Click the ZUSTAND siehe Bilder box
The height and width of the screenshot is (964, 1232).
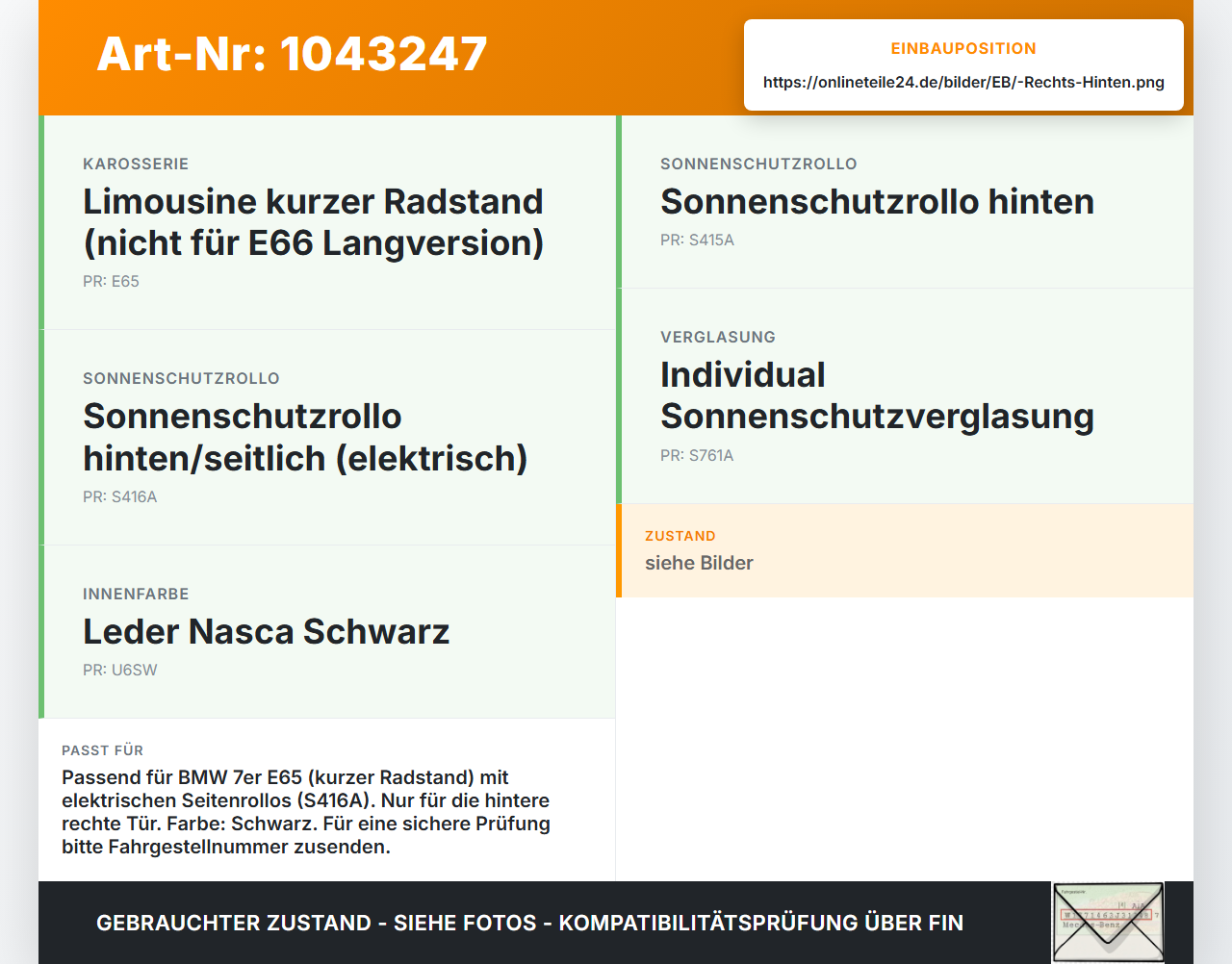click(905, 550)
